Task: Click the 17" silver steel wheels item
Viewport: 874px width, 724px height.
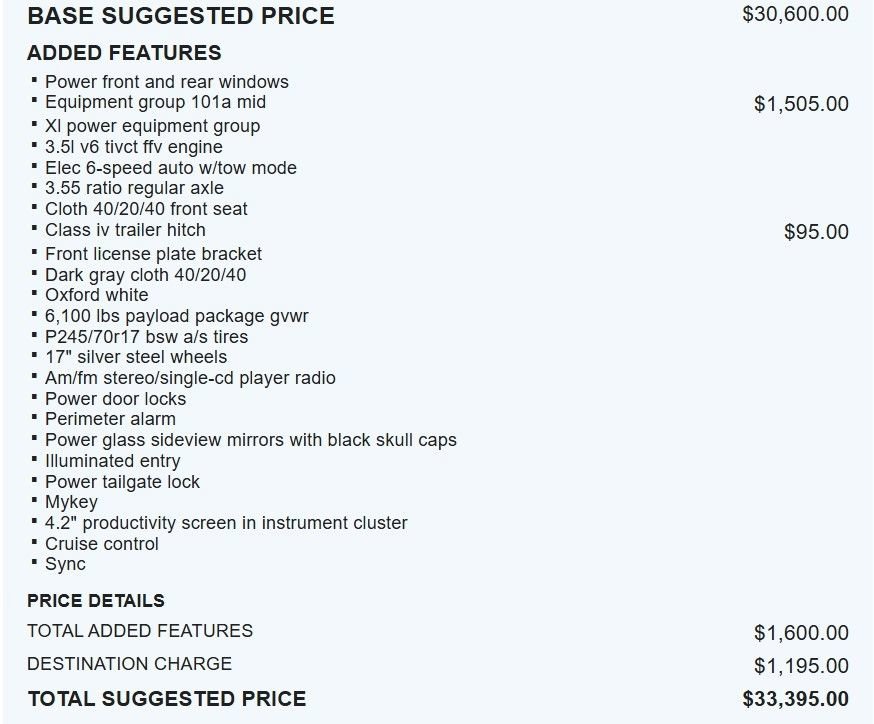Action: pos(136,357)
